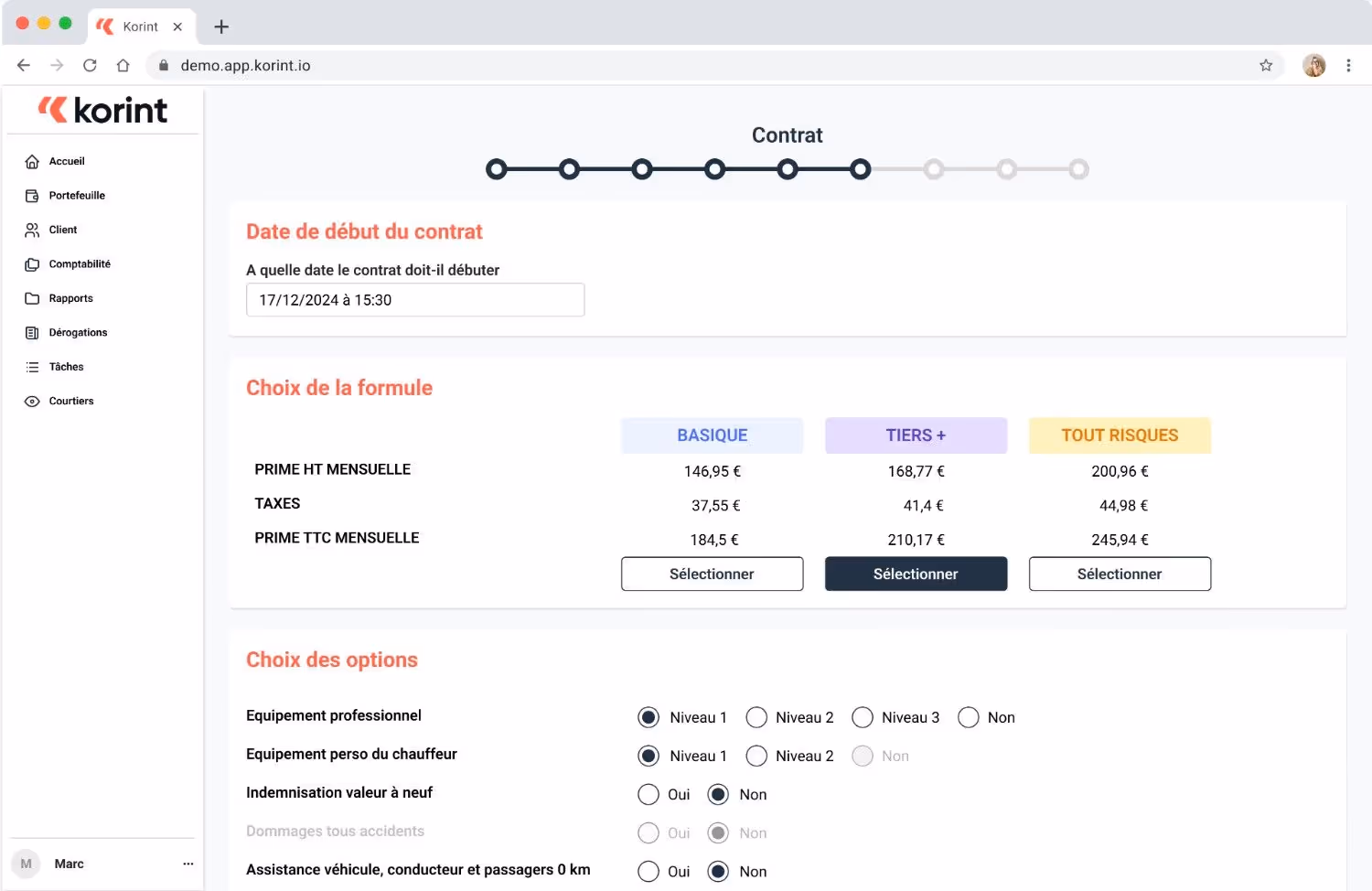
Task: Open the browser three-dot menu
Action: 1348,65
